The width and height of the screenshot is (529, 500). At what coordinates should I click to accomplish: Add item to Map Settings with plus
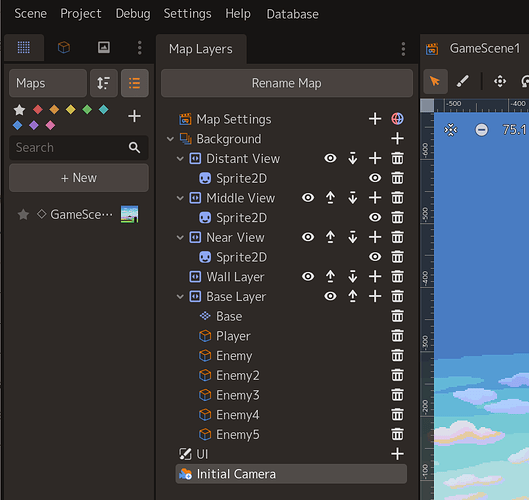[x=375, y=119]
